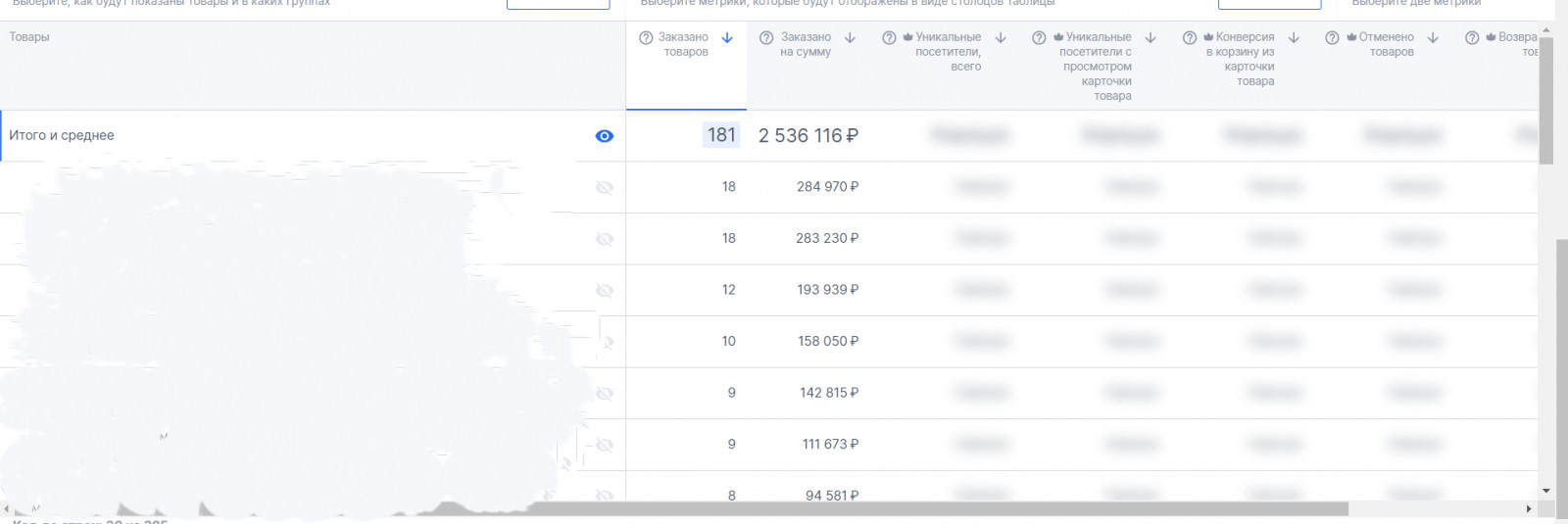Image resolution: width=1568 pixels, height=524 pixels.
Task: Select the 142 815 ₽ cell
Action: pos(829,393)
